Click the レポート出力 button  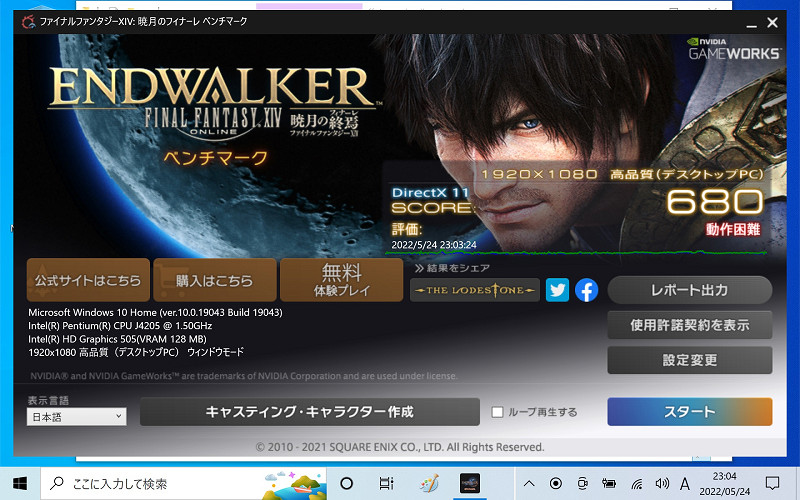pyautogui.click(x=690, y=290)
